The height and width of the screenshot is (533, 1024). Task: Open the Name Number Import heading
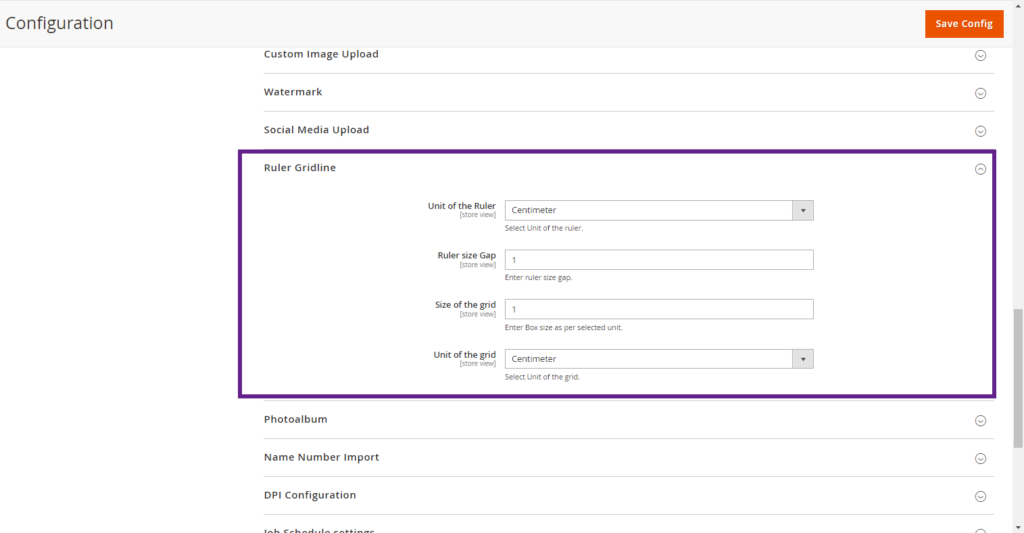point(321,457)
